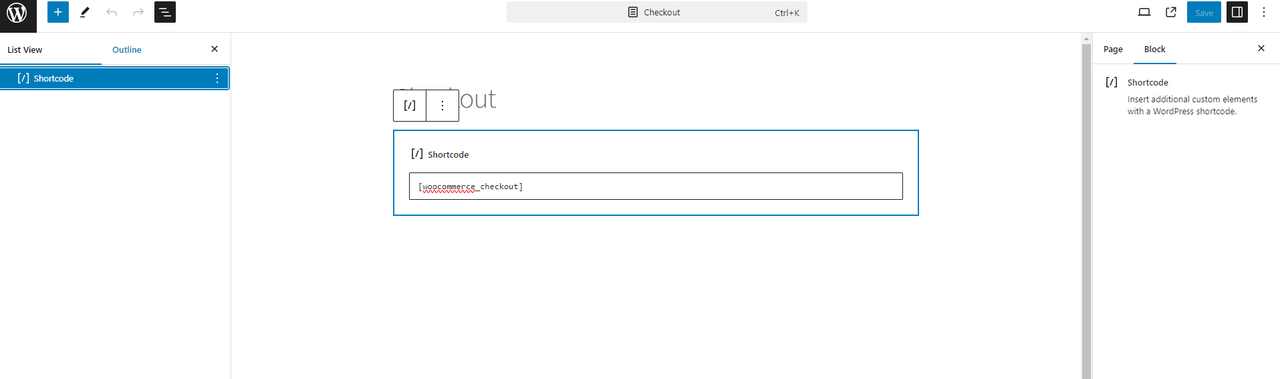Close the settings sidebar

(x=1261, y=49)
